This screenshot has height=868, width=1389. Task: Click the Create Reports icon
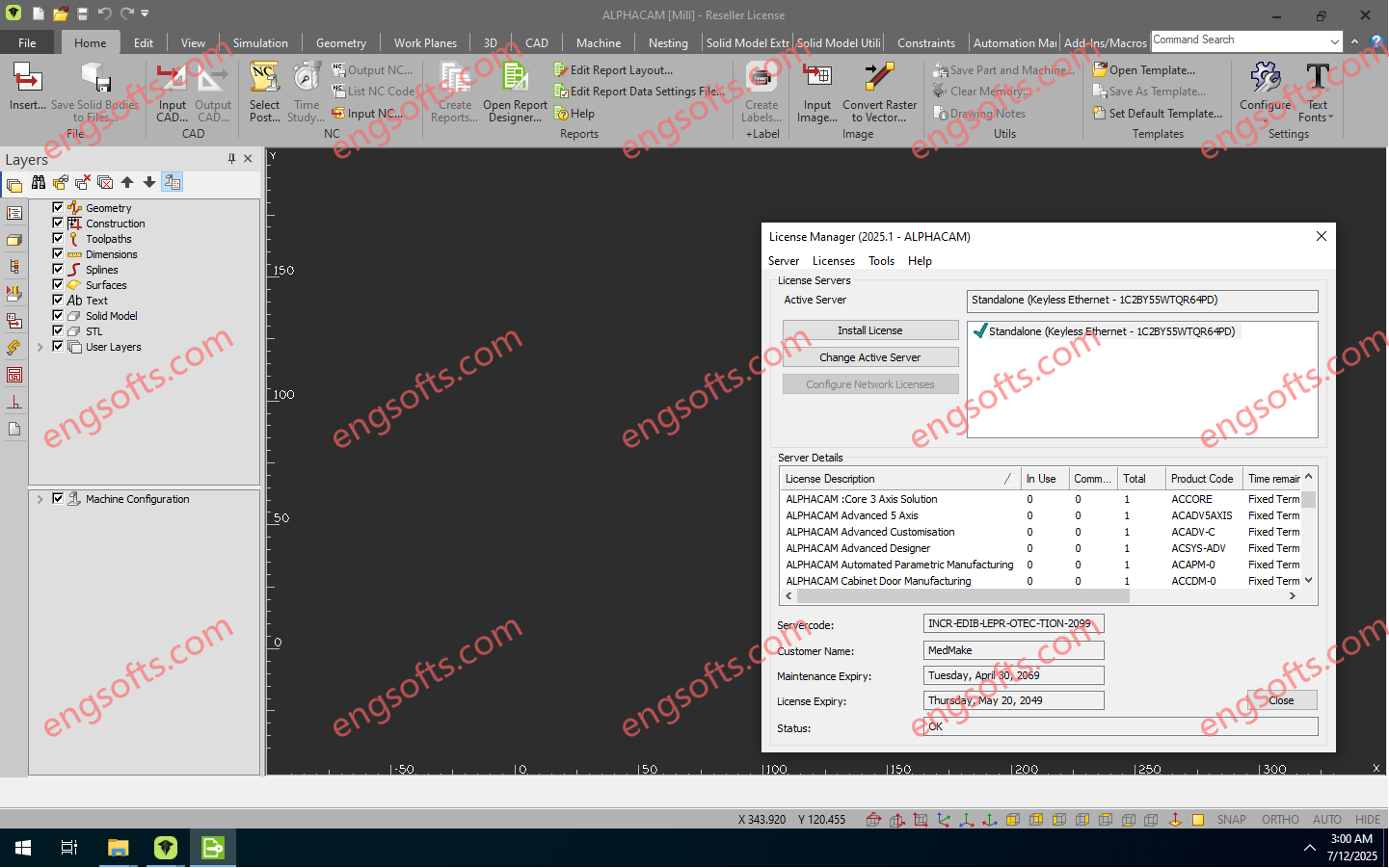point(455,92)
